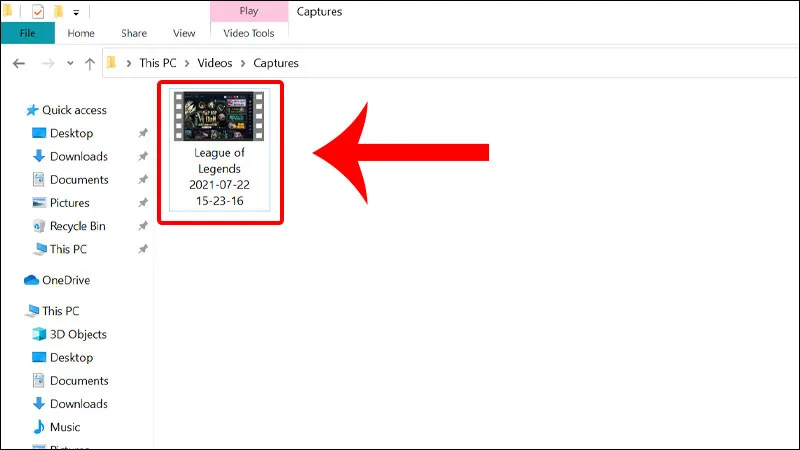The height and width of the screenshot is (450, 800).
Task: Open Pictures under Quick access
Action: [x=69, y=203]
